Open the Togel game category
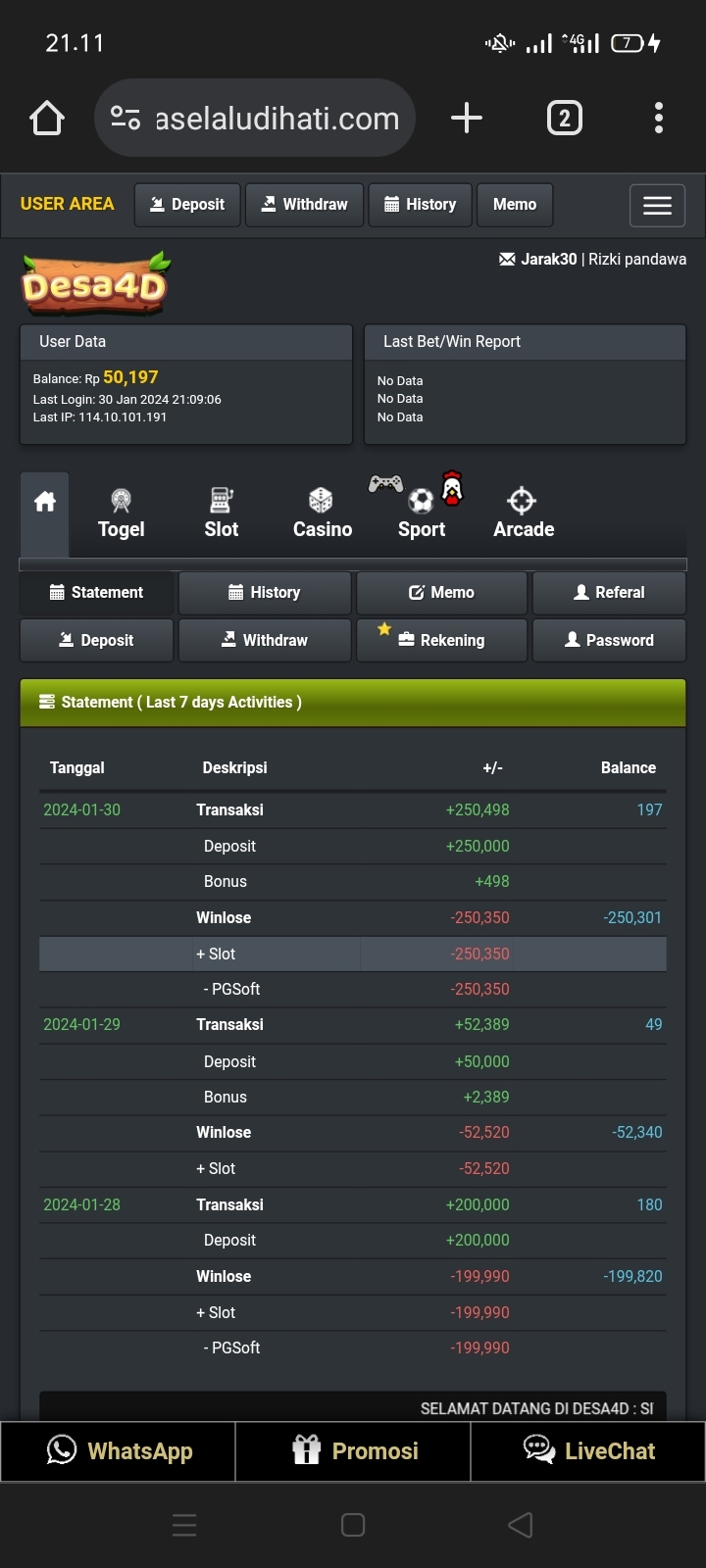The height and width of the screenshot is (1568, 706). (121, 514)
